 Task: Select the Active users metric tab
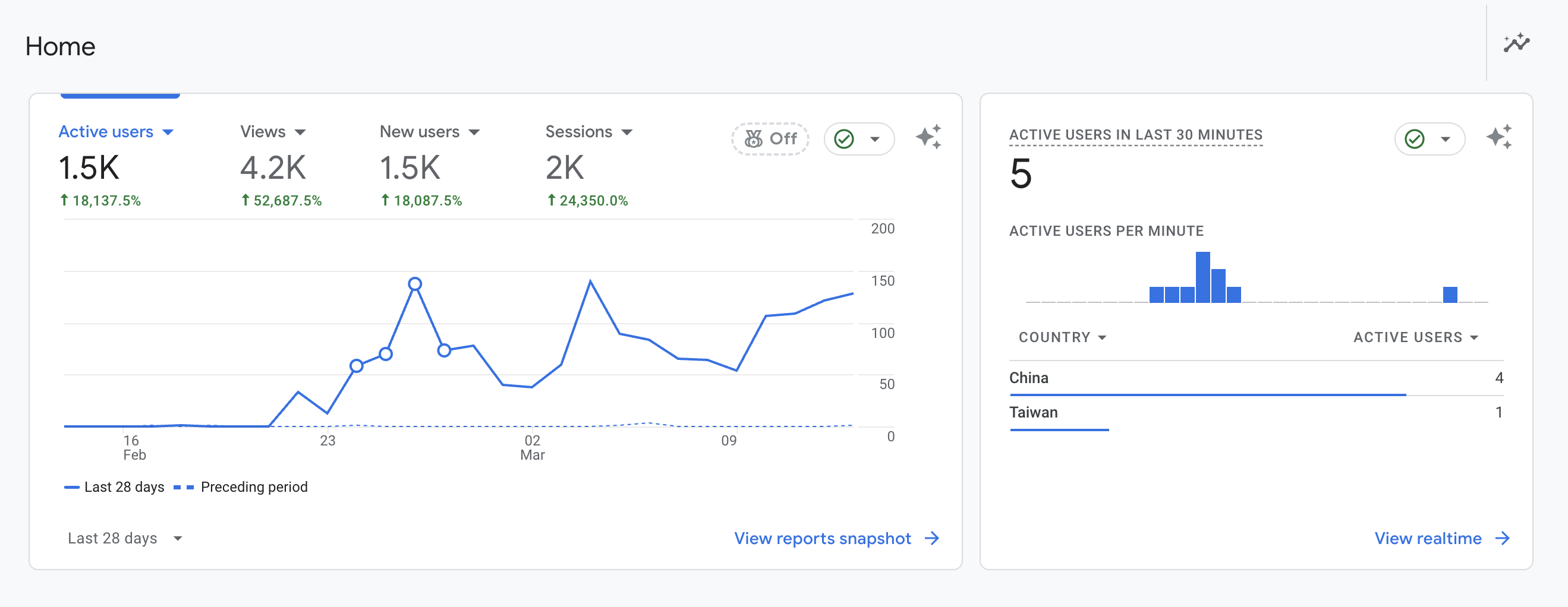click(106, 132)
